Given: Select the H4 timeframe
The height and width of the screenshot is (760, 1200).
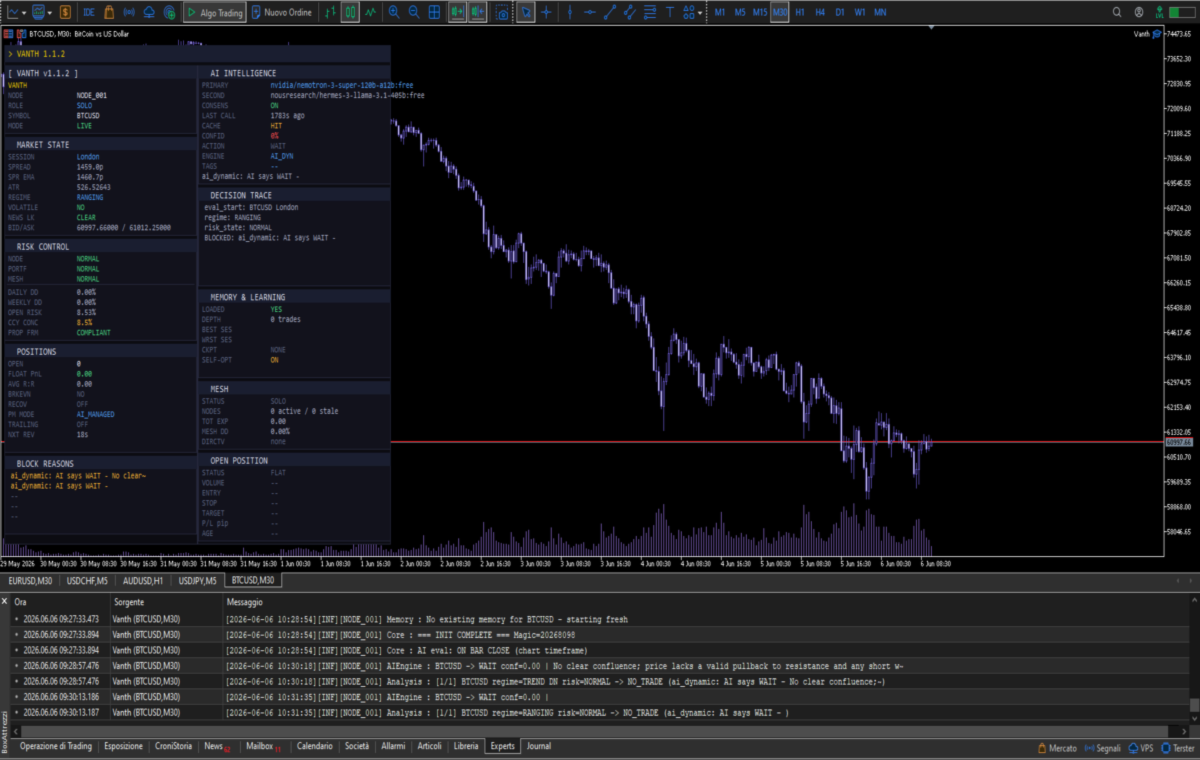Looking at the screenshot, I should click(x=820, y=12).
